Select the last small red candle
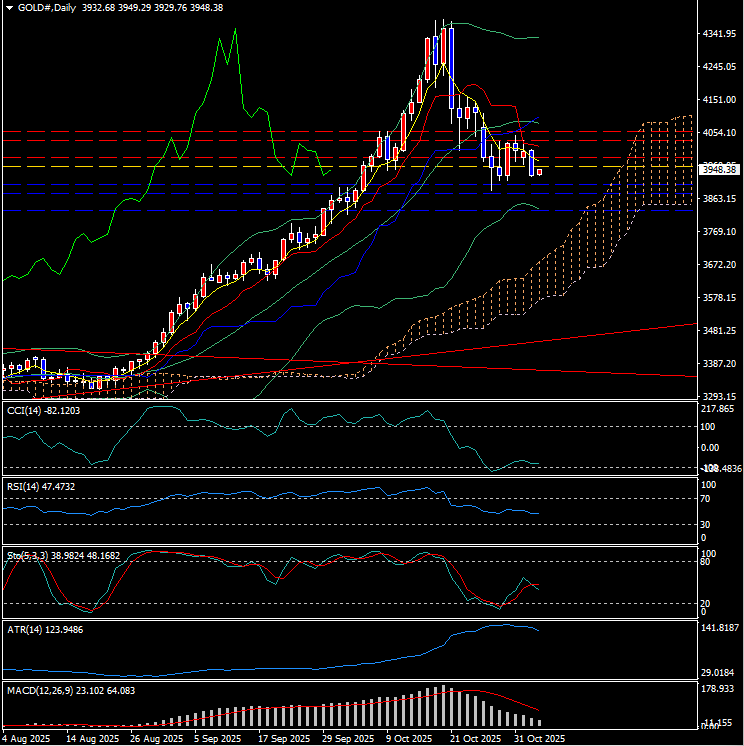The height and width of the screenshot is (746, 744). (x=540, y=172)
